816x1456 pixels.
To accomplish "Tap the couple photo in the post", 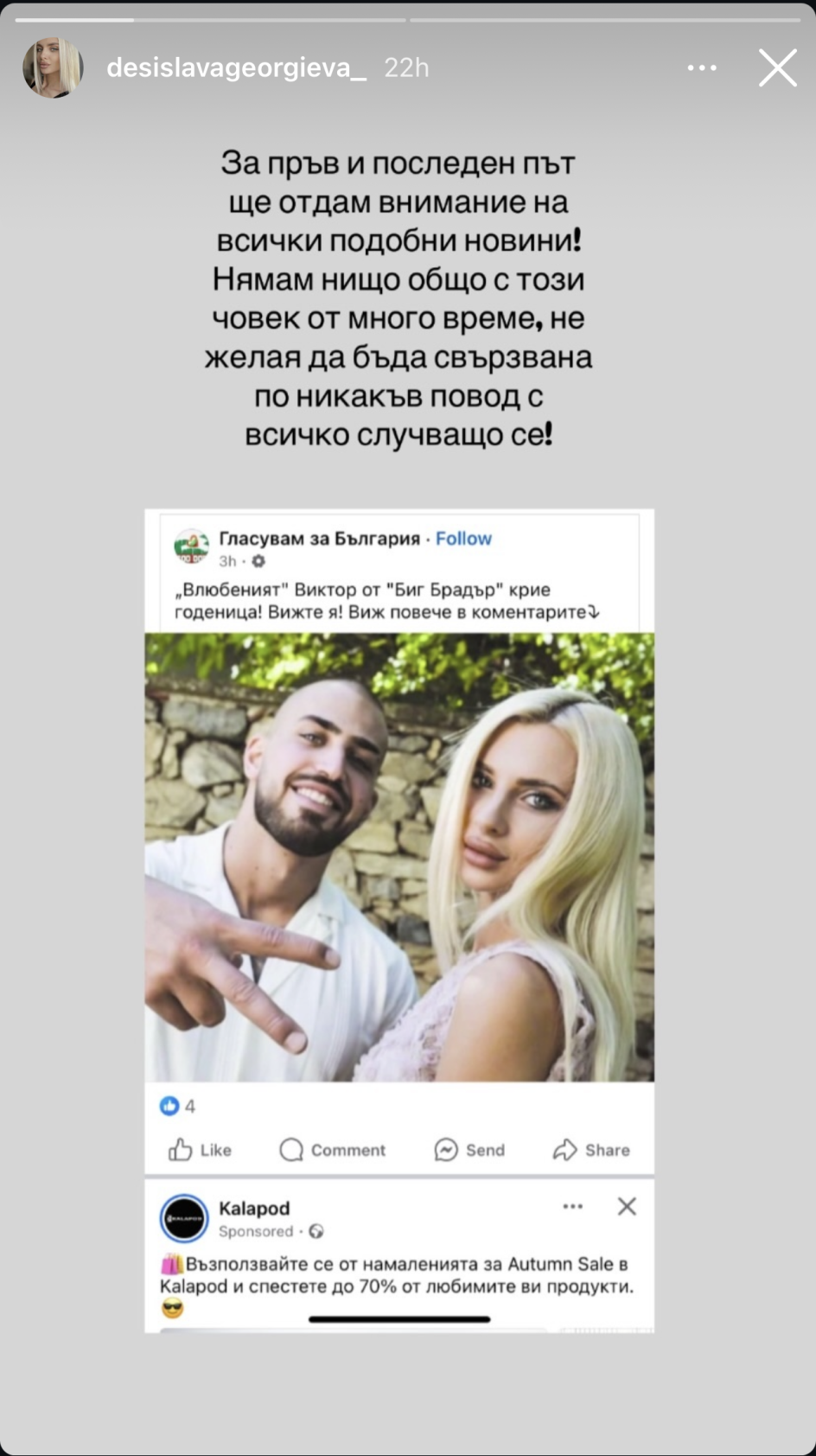I will 399,857.
